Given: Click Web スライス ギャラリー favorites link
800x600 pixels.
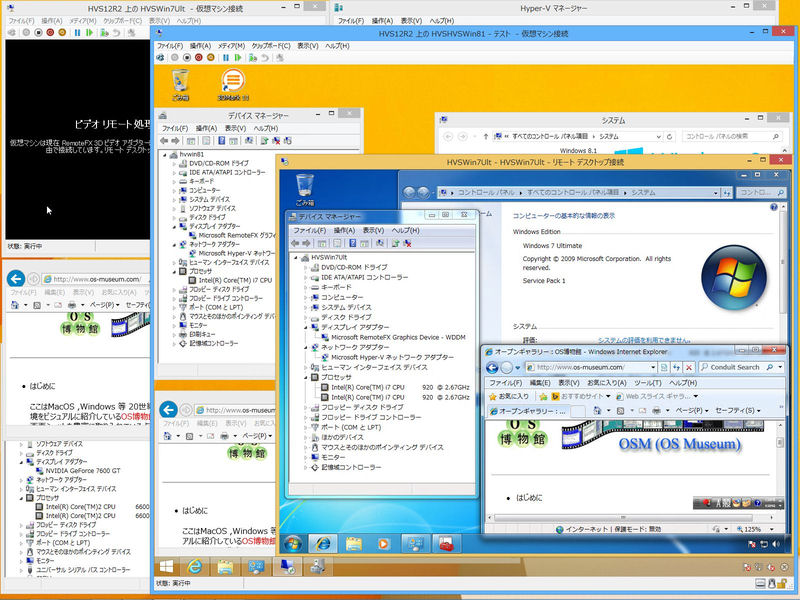Looking at the screenshot, I should click(658, 396).
